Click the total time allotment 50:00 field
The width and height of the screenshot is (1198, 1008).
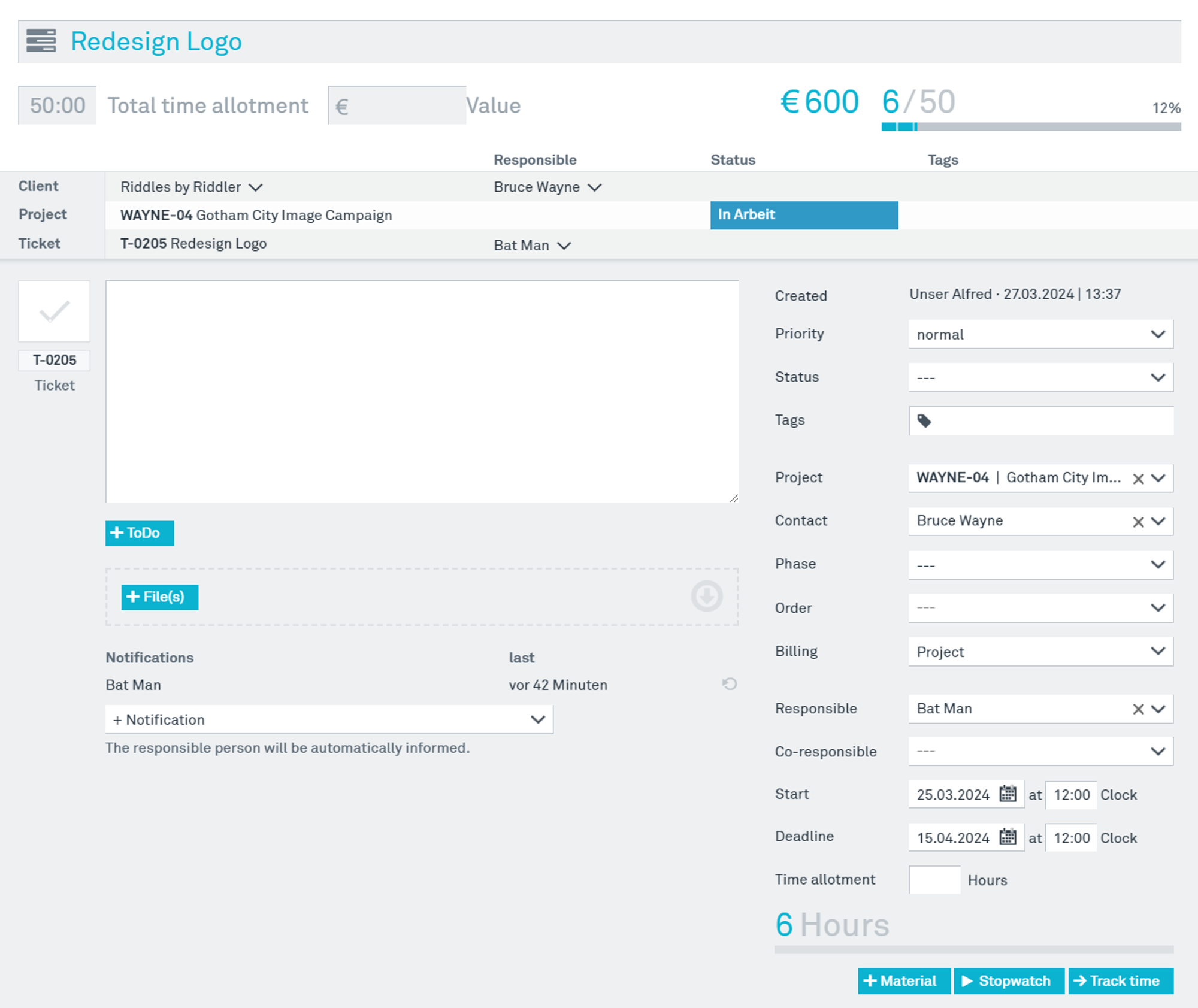click(x=57, y=105)
